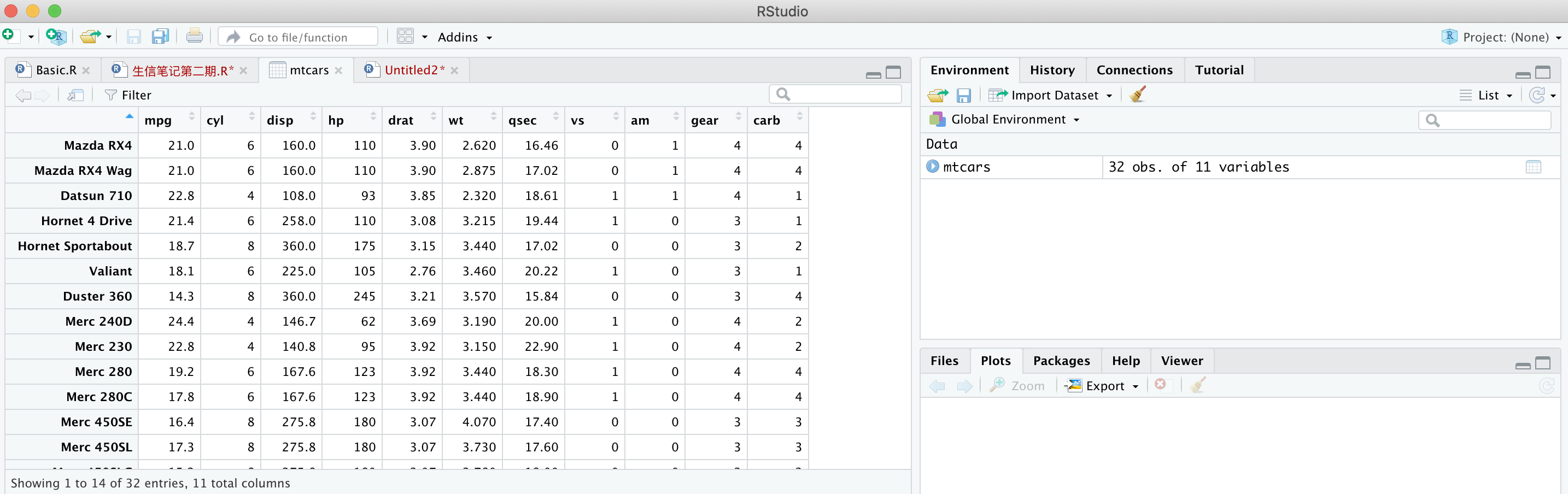This screenshot has height=494, width=1568.
Task: Open the workspace panes dropdown arrow
Action: 425,37
